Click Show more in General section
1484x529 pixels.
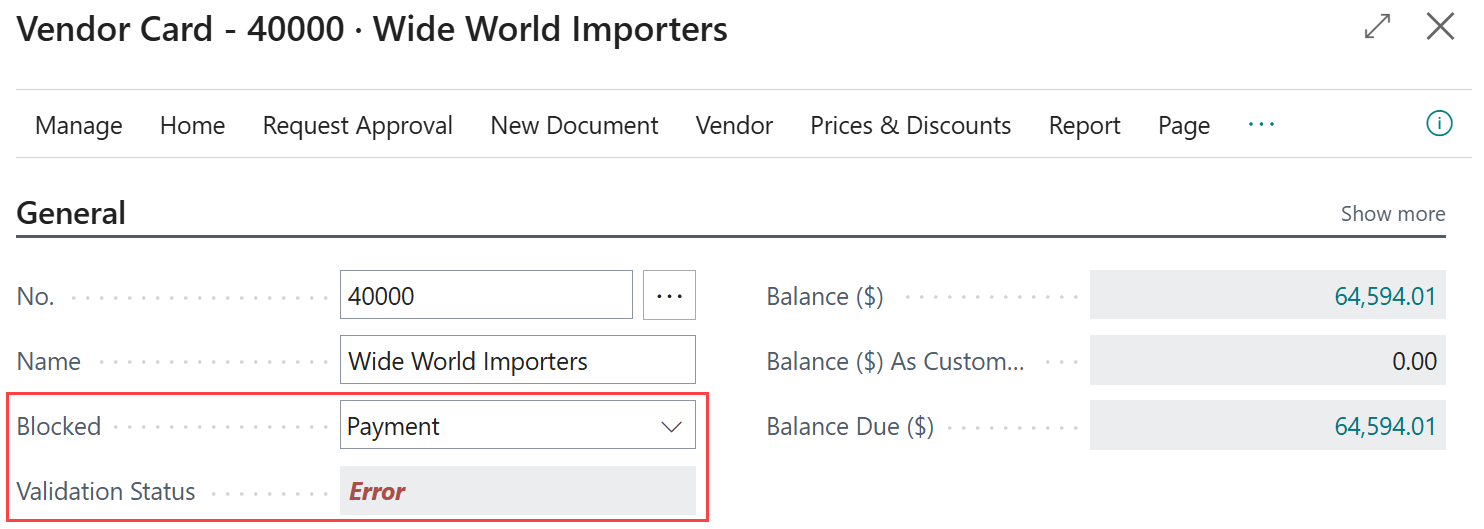(1392, 214)
